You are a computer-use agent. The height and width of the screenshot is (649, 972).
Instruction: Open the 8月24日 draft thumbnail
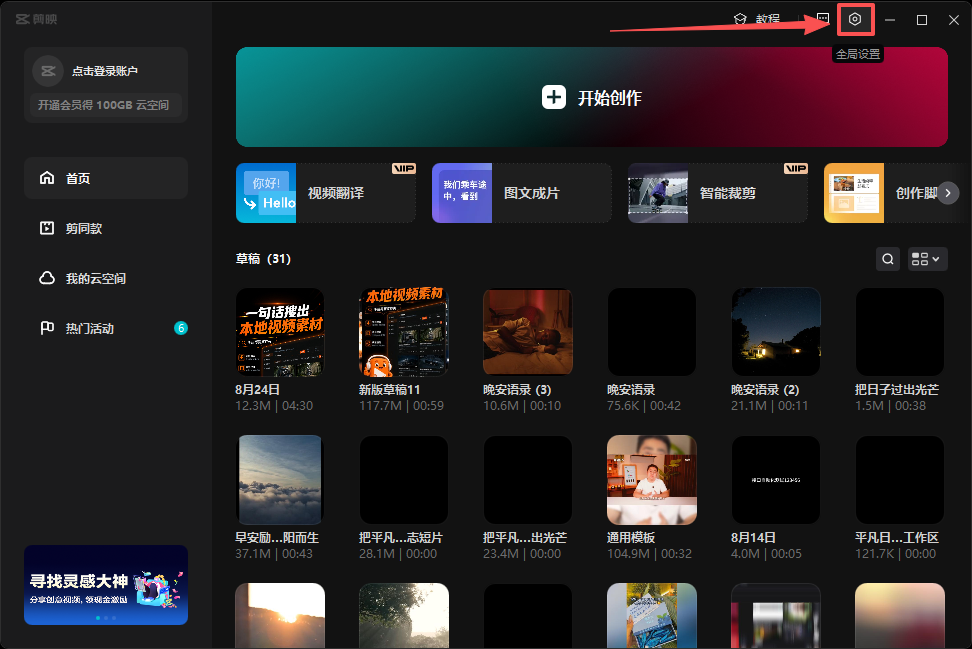pyautogui.click(x=280, y=332)
